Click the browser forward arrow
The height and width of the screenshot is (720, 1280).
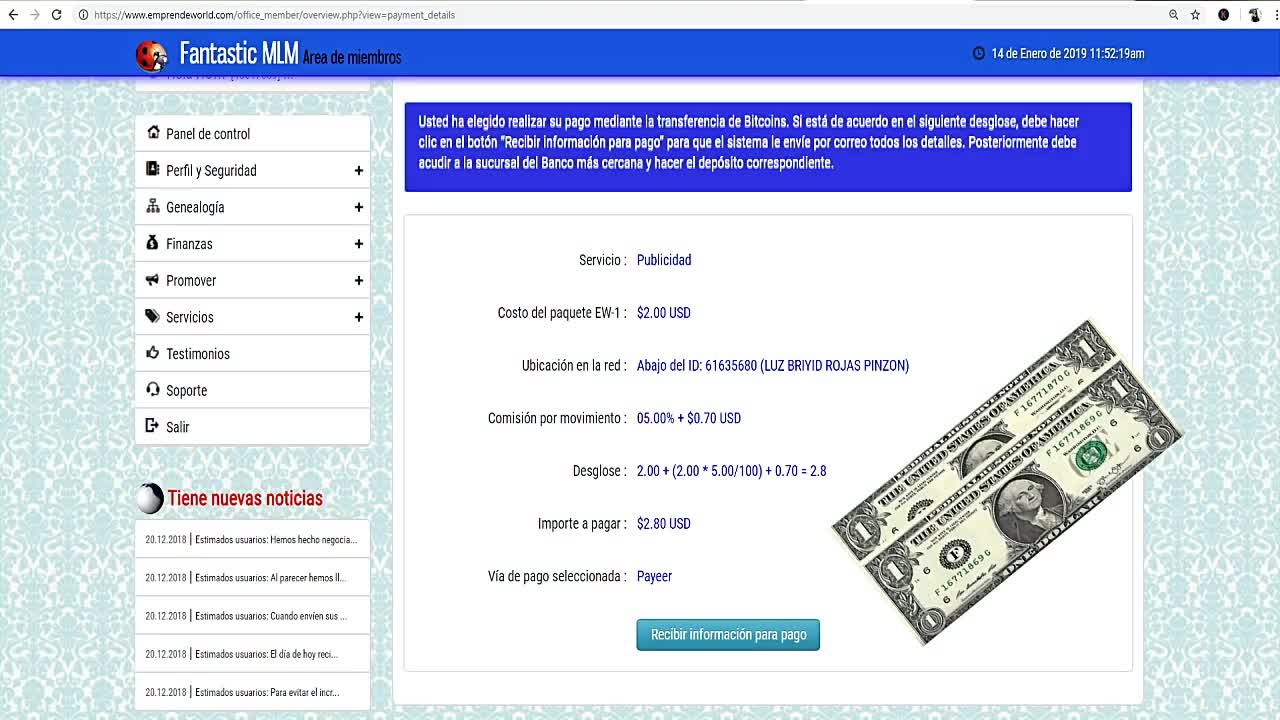tap(35, 15)
